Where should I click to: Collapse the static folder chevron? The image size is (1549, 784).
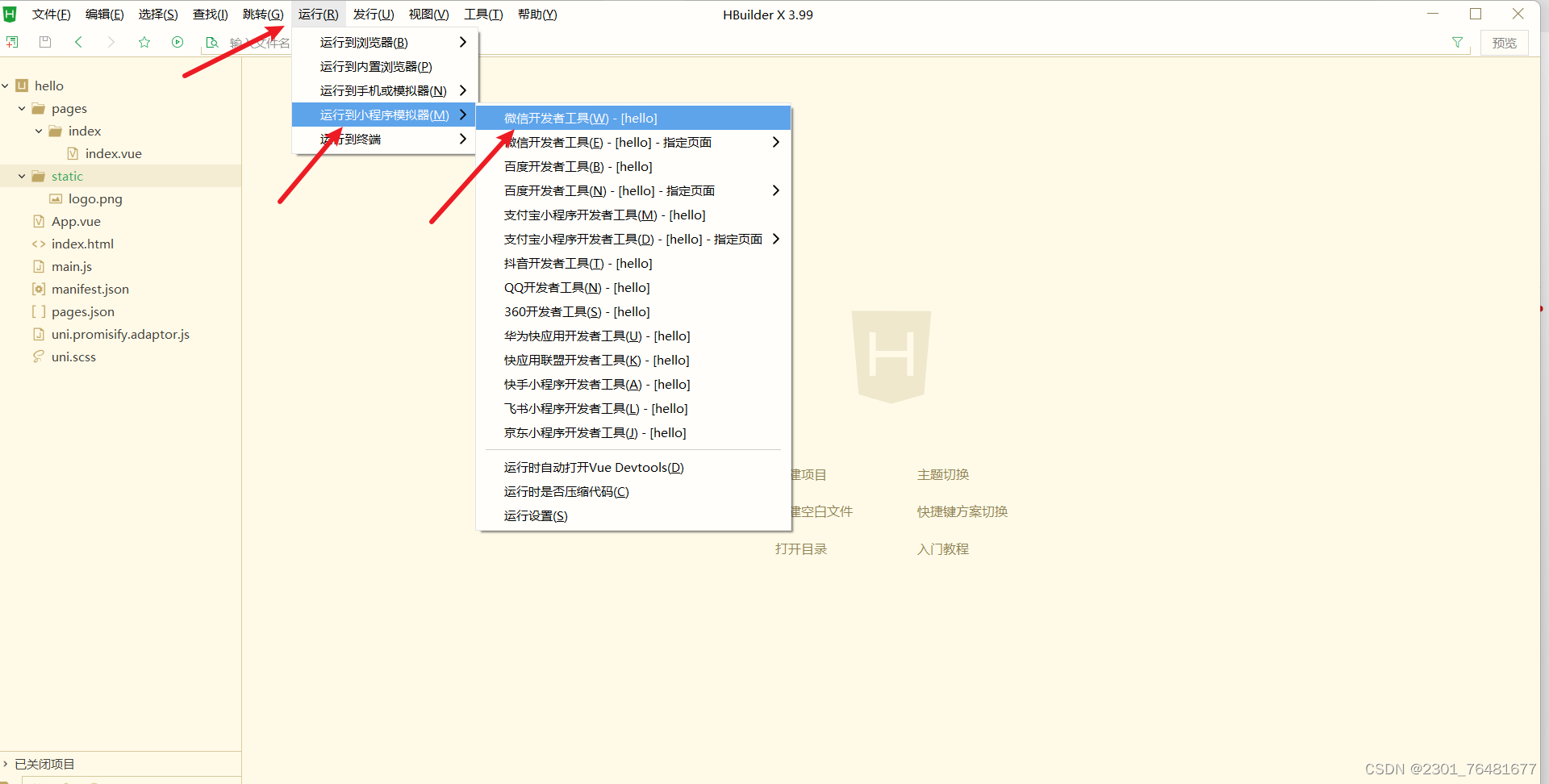[22, 176]
